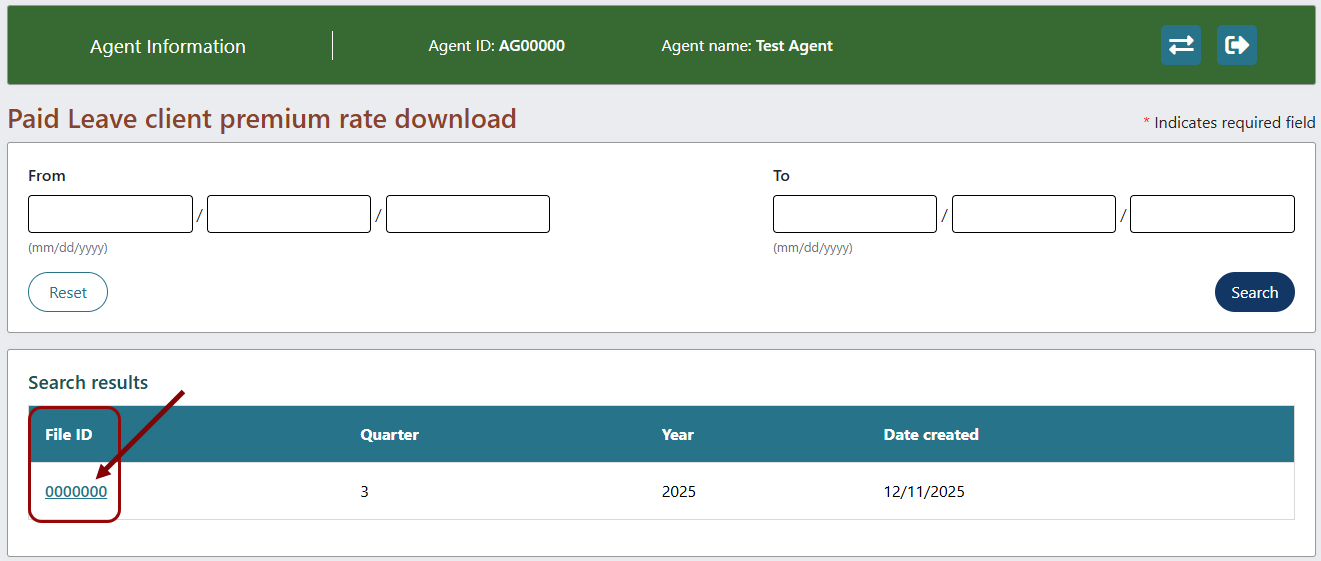Image resolution: width=1321 pixels, height=561 pixels.
Task: Click the sign out icon
Action: tap(1236, 46)
